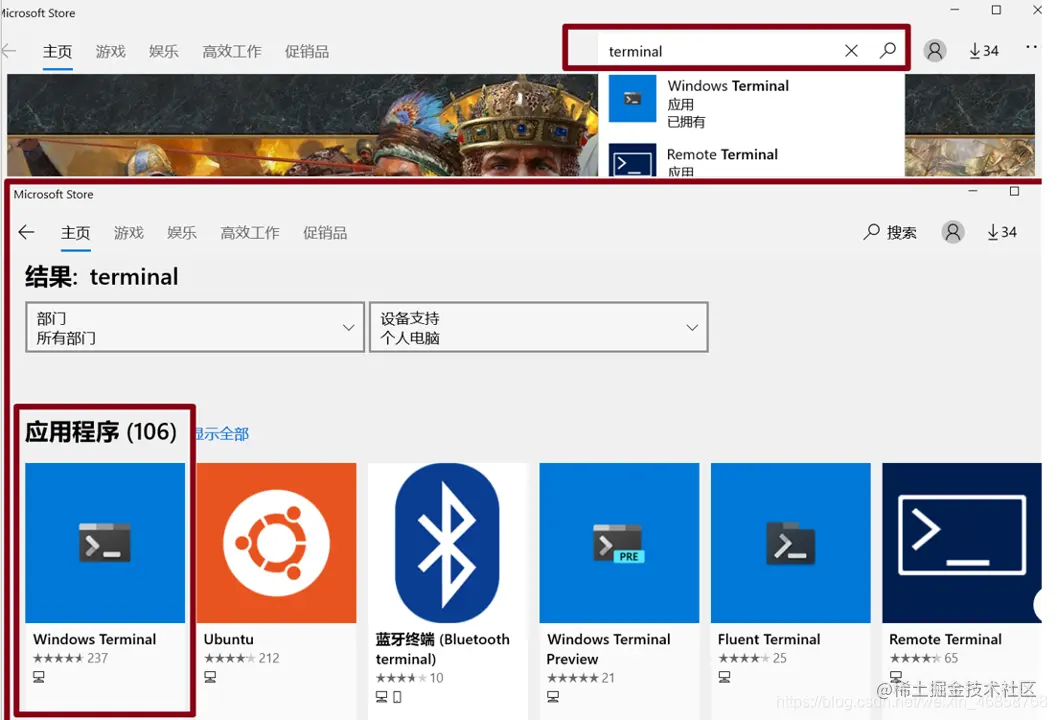Open the account profile icon in the top window

coord(934,51)
